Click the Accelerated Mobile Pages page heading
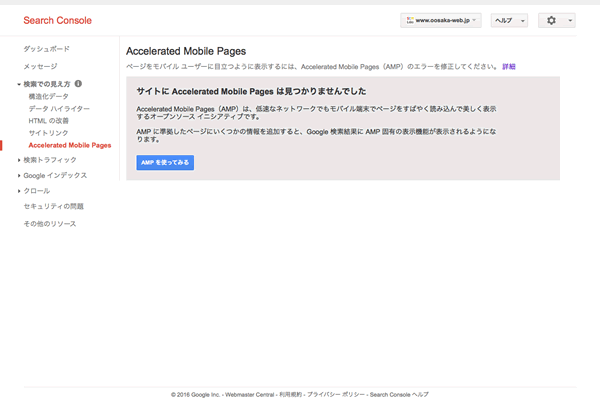The image size is (600, 400). point(186,51)
